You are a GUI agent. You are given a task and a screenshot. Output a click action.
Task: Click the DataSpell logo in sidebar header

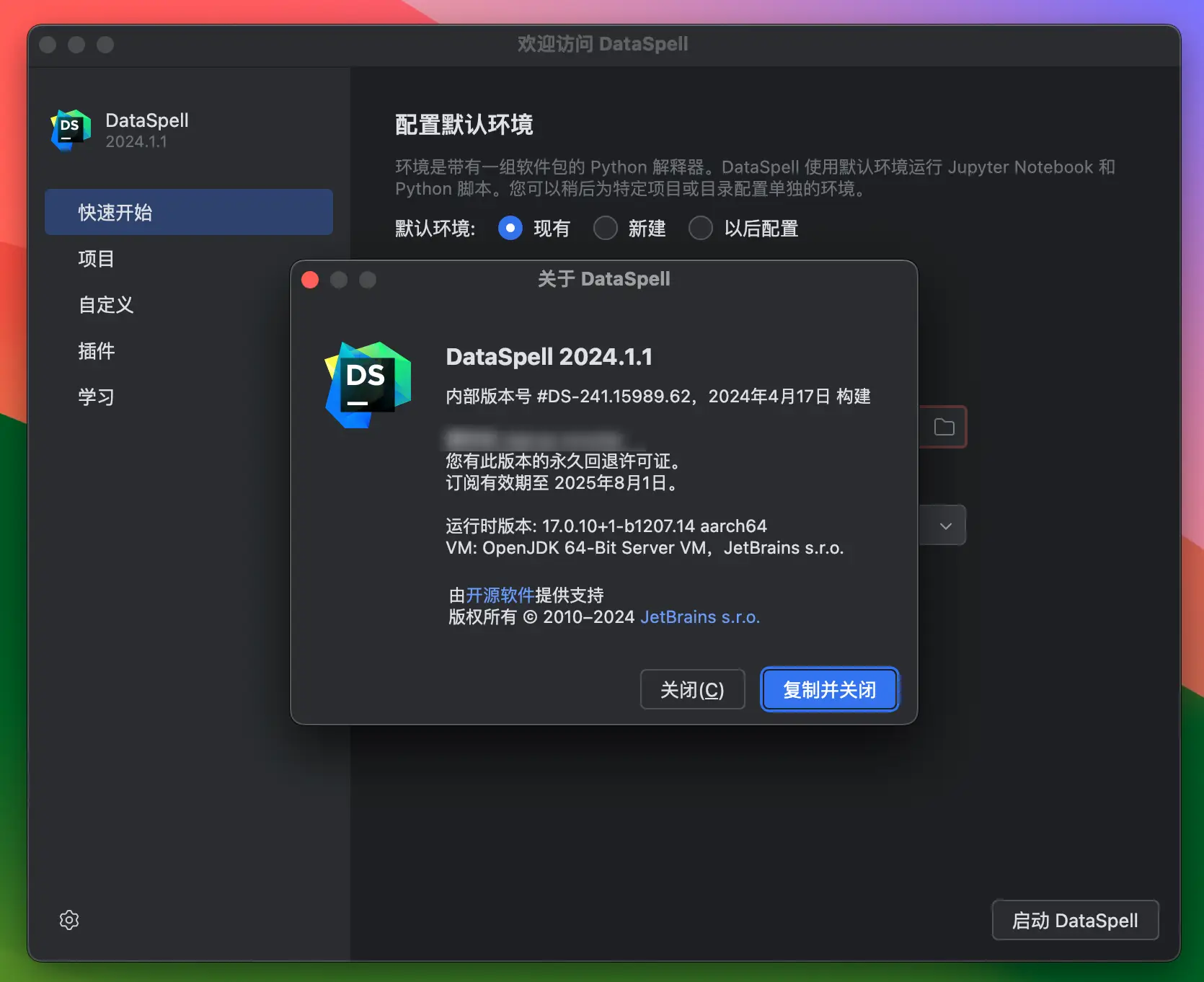[x=71, y=130]
